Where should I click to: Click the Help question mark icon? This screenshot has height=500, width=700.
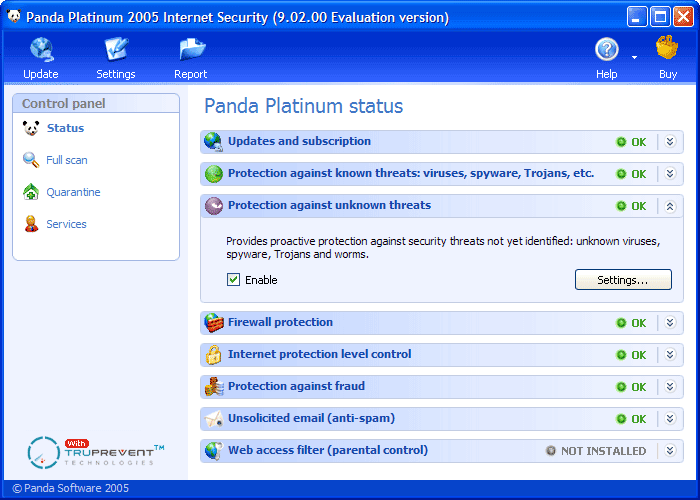coord(607,49)
